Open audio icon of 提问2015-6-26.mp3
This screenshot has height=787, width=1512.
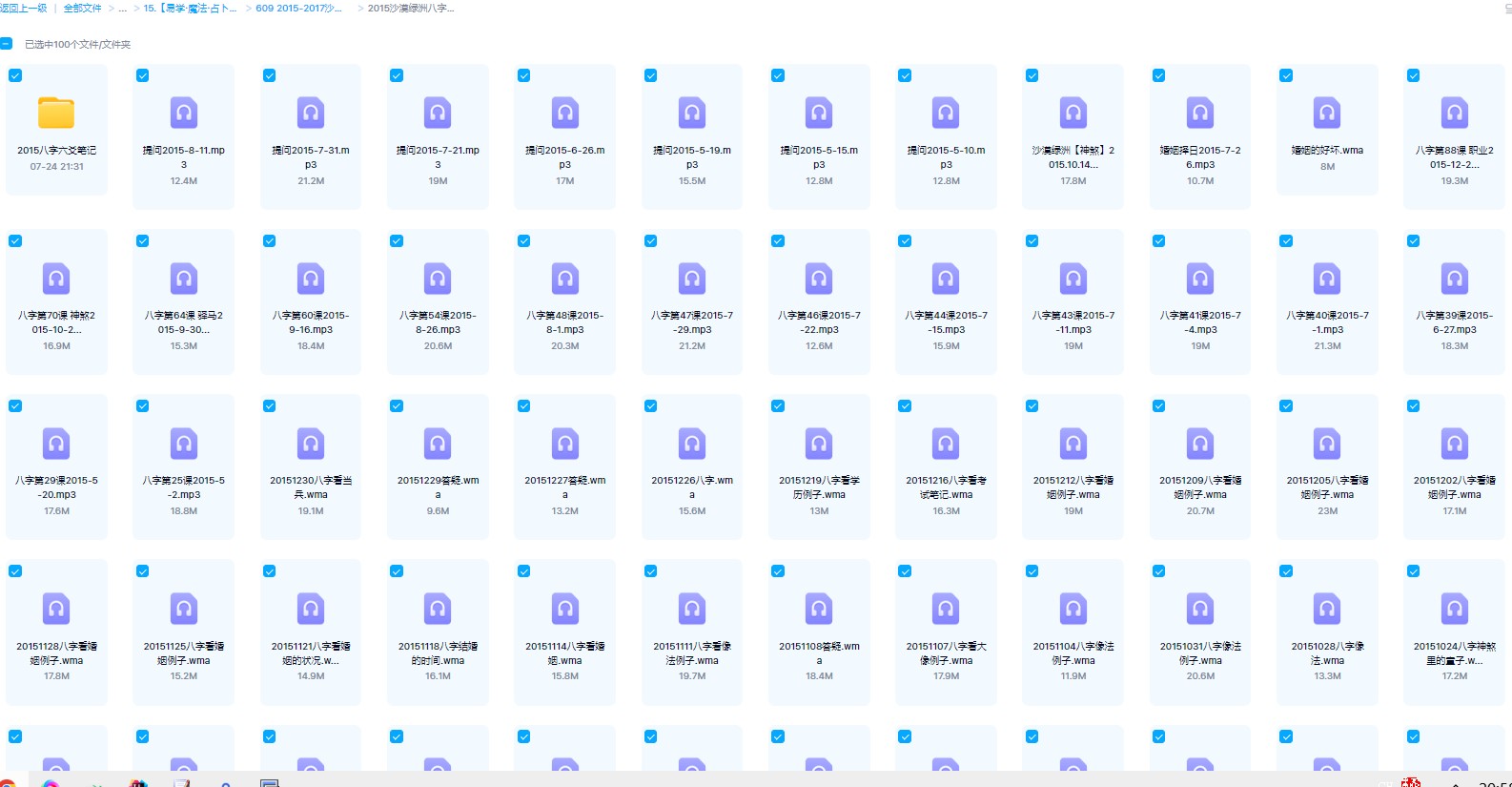pyautogui.click(x=565, y=113)
